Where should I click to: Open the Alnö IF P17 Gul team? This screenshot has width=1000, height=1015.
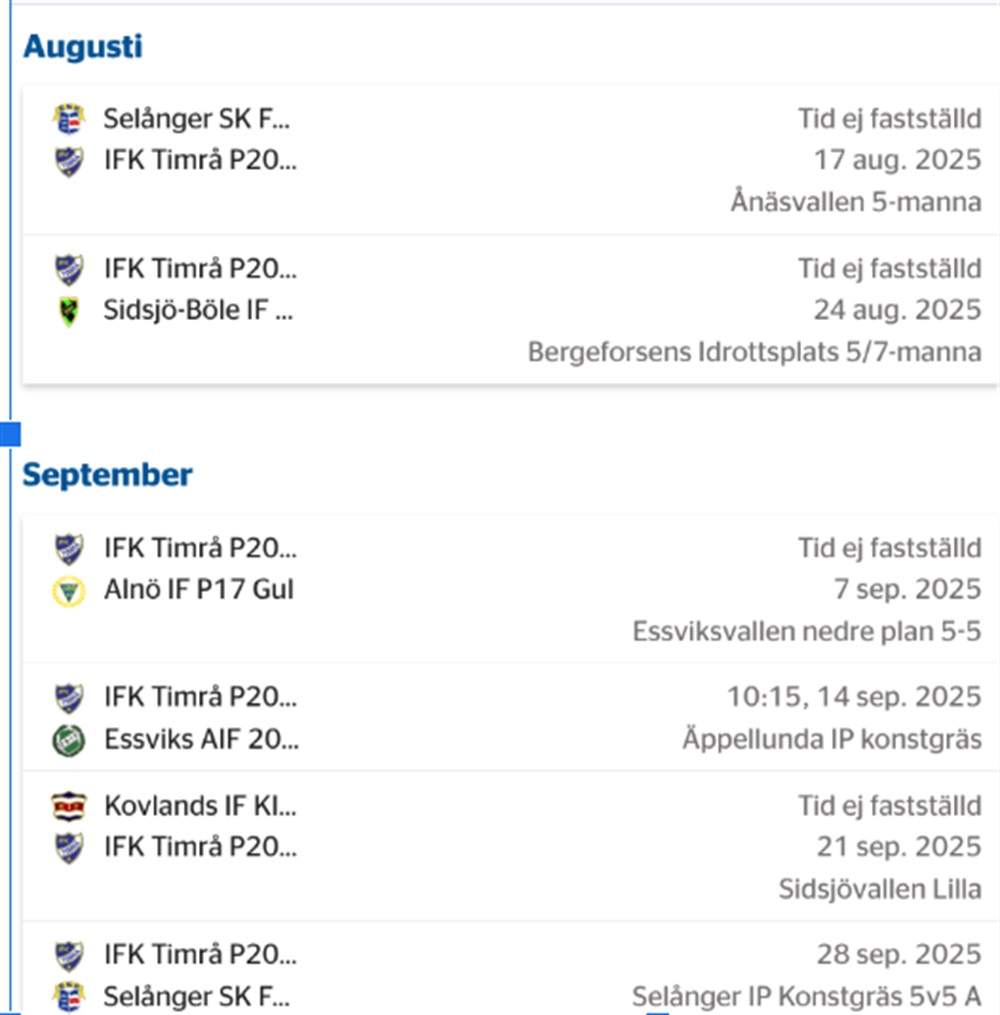click(198, 590)
